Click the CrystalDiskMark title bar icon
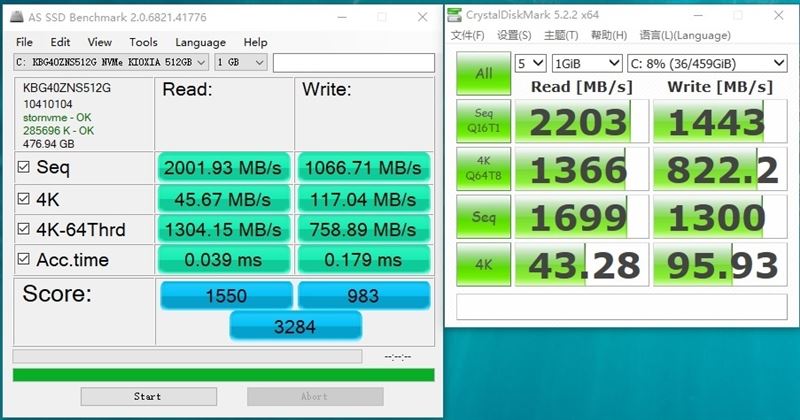The height and width of the screenshot is (420, 800). (454, 15)
